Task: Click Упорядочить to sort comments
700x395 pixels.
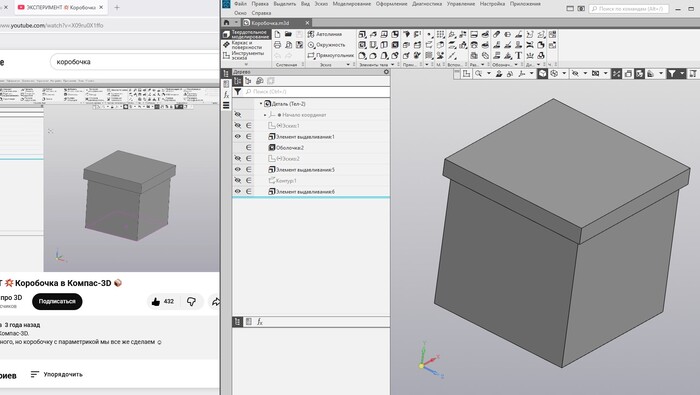Action: tap(56, 374)
